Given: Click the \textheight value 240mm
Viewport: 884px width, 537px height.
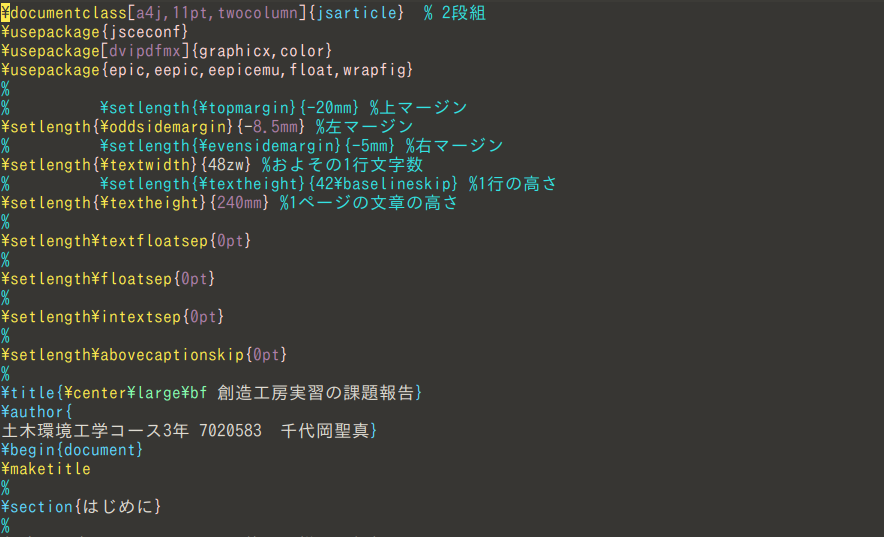Looking at the screenshot, I should pos(239,203).
